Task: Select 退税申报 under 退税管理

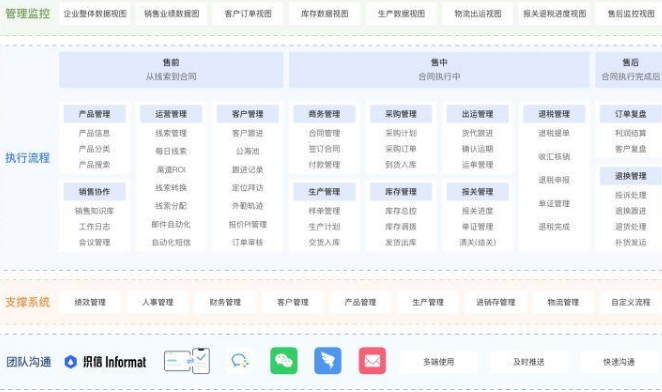Action: pos(554,180)
